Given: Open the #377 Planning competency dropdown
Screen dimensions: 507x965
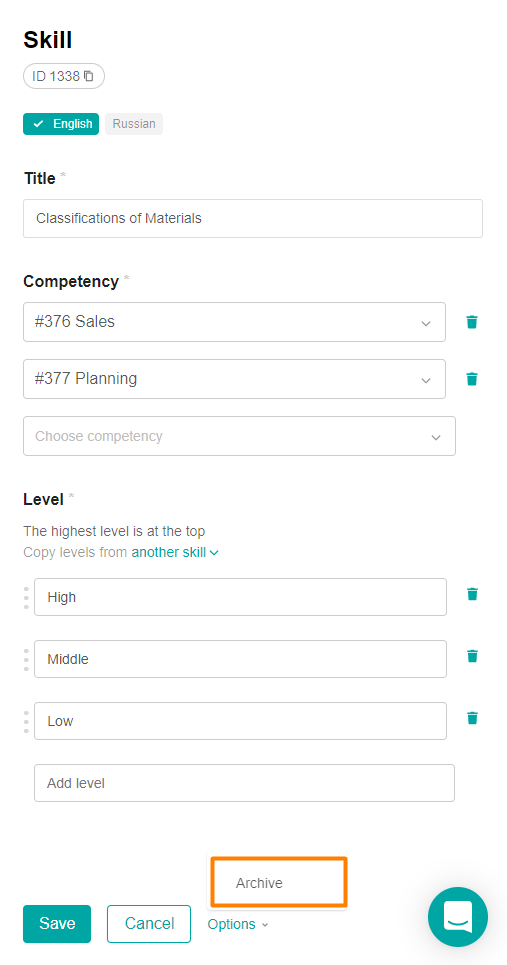Looking at the screenshot, I should [234, 378].
